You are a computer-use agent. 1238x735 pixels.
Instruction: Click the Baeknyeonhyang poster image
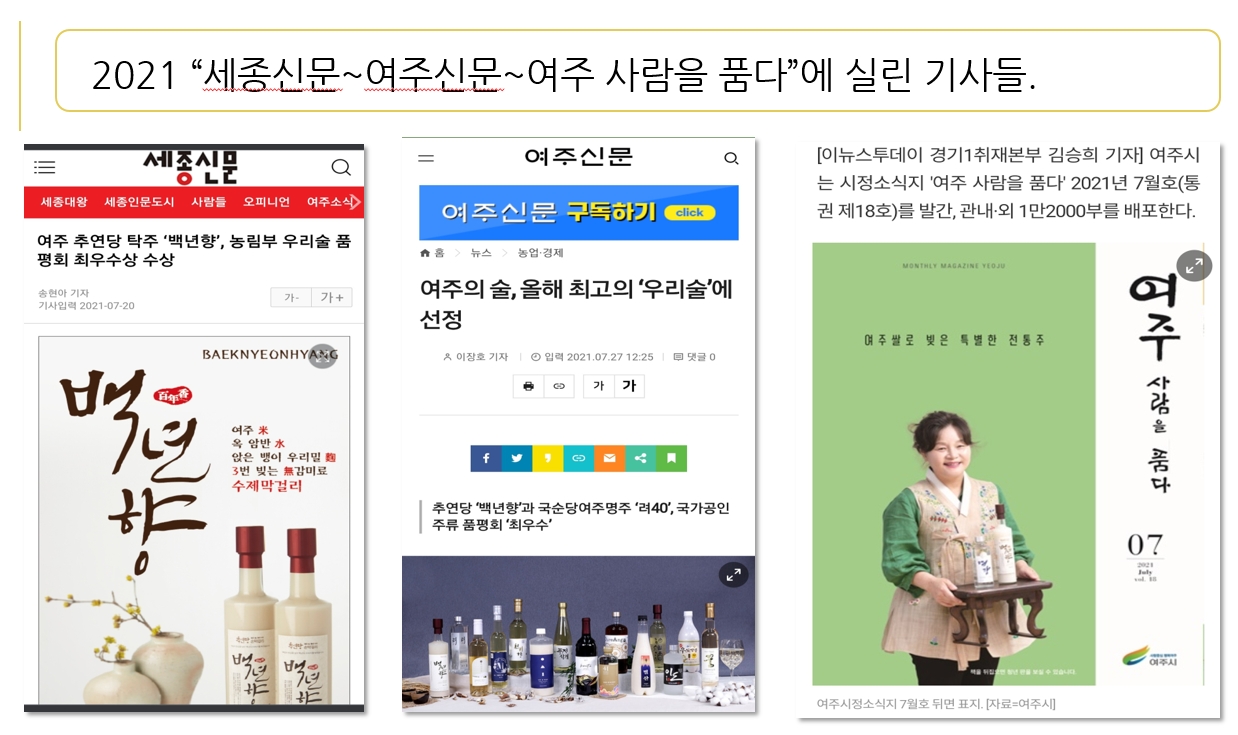194,519
